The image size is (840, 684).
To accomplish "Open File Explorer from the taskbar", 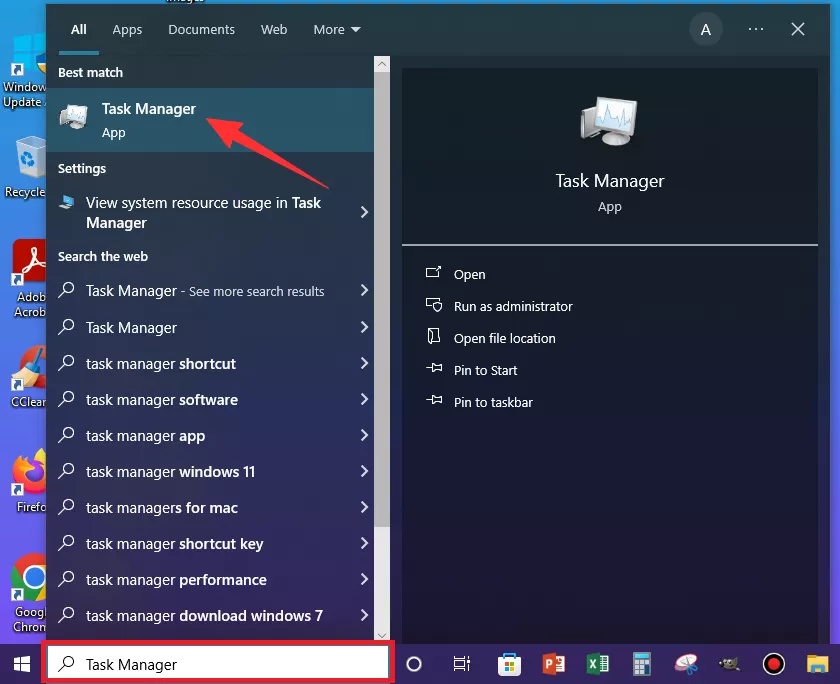I will [817, 663].
